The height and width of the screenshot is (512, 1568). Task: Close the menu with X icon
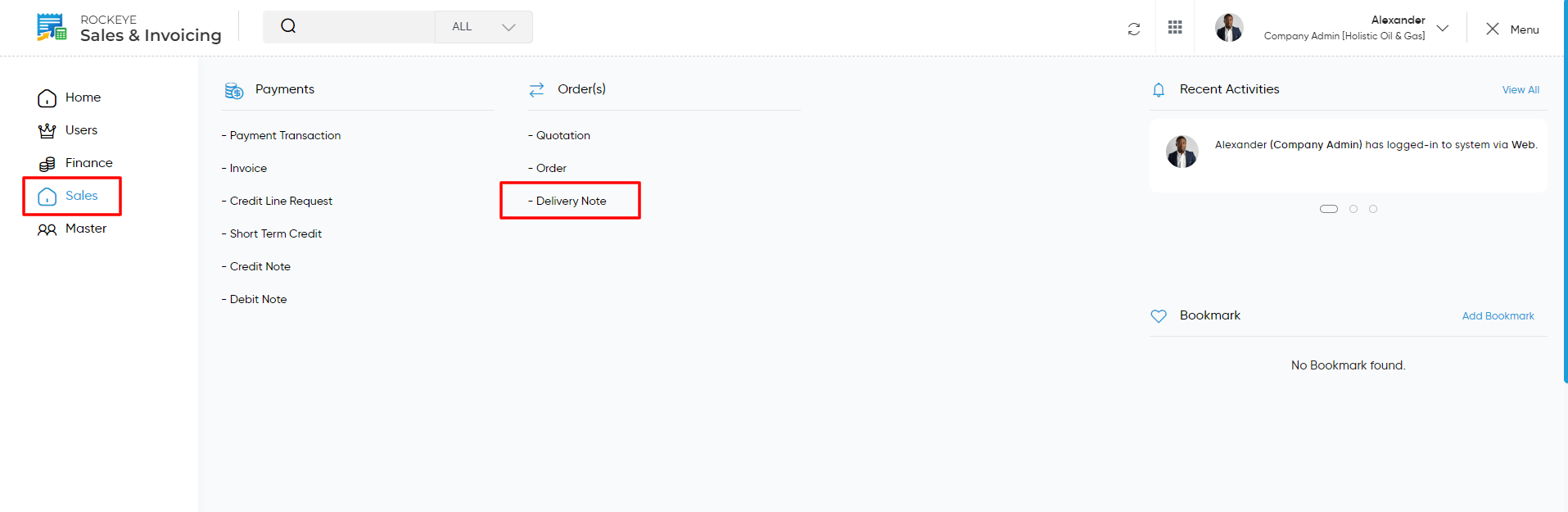1493,29
